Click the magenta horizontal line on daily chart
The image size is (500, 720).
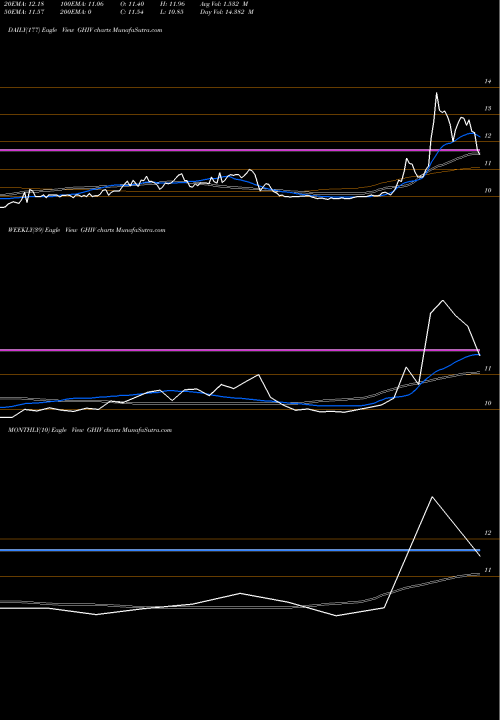click(240, 150)
